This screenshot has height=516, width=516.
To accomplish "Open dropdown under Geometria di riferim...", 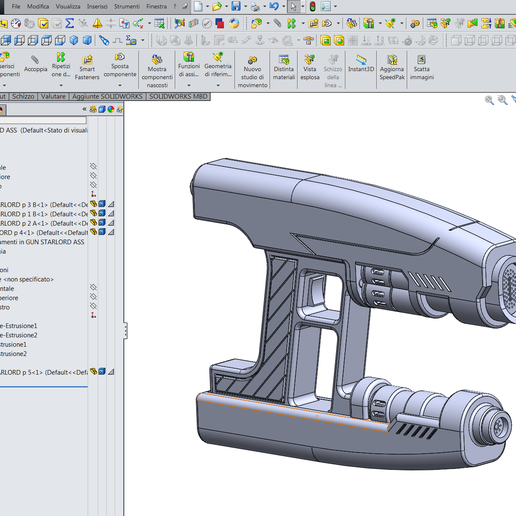I will point(218,85).
